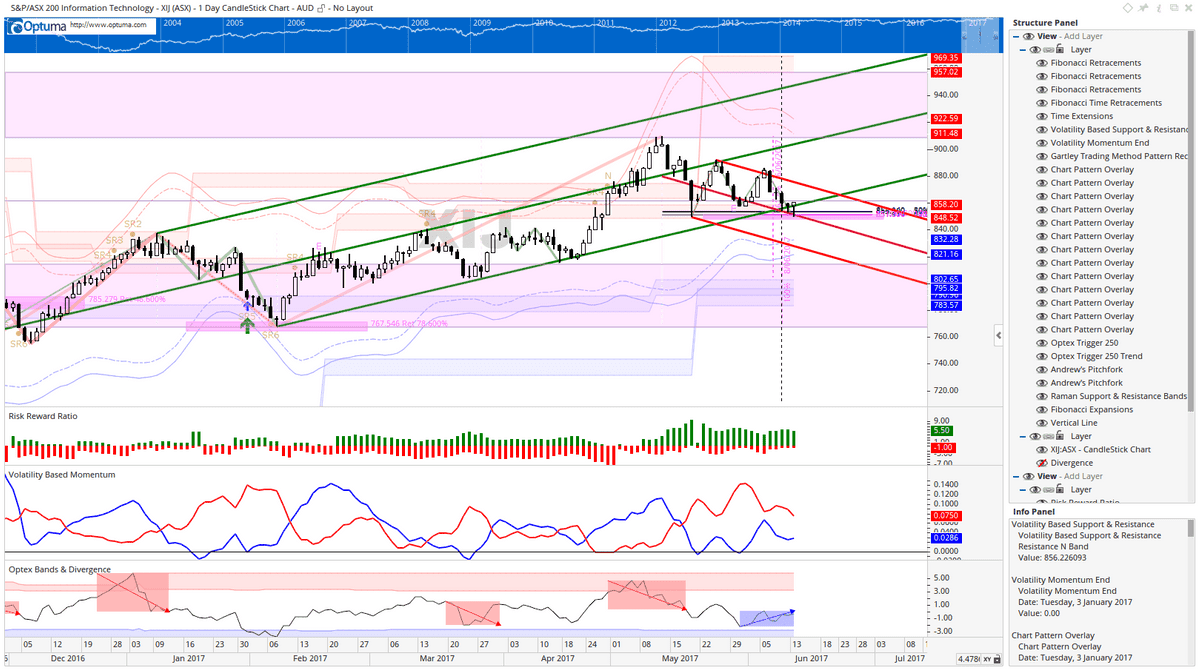Click the unlock icon beside AUD in title
The width and height of the screenshot is (1200, 672).
tap(323, 9)
